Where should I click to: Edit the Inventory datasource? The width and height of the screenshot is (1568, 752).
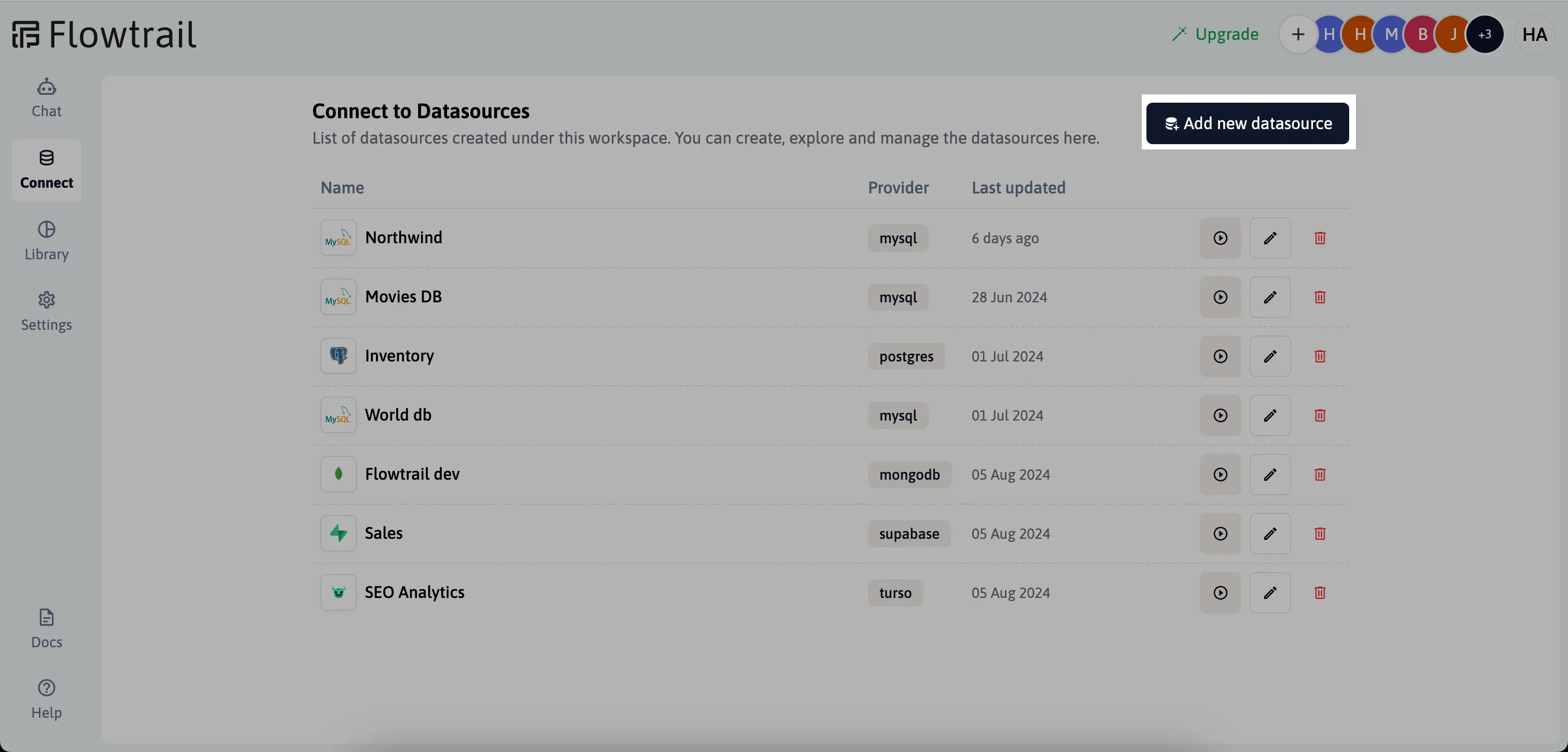pyautogui.click(x=1270, y=356)
